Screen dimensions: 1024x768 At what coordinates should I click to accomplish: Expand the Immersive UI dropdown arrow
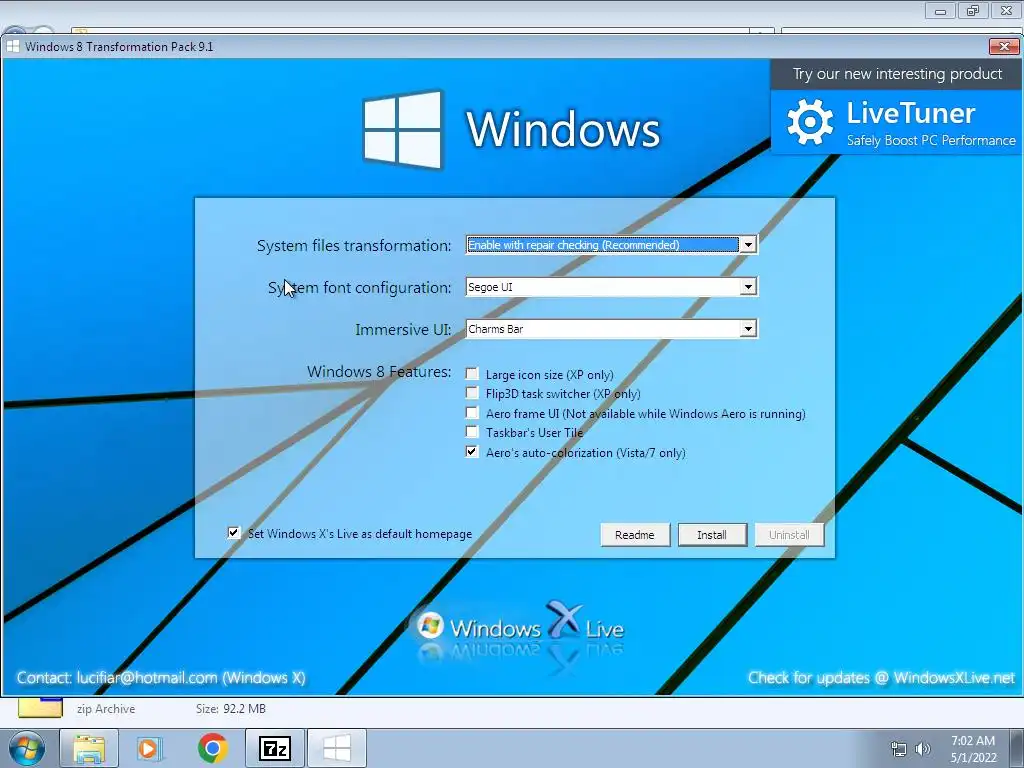[748, 328]
